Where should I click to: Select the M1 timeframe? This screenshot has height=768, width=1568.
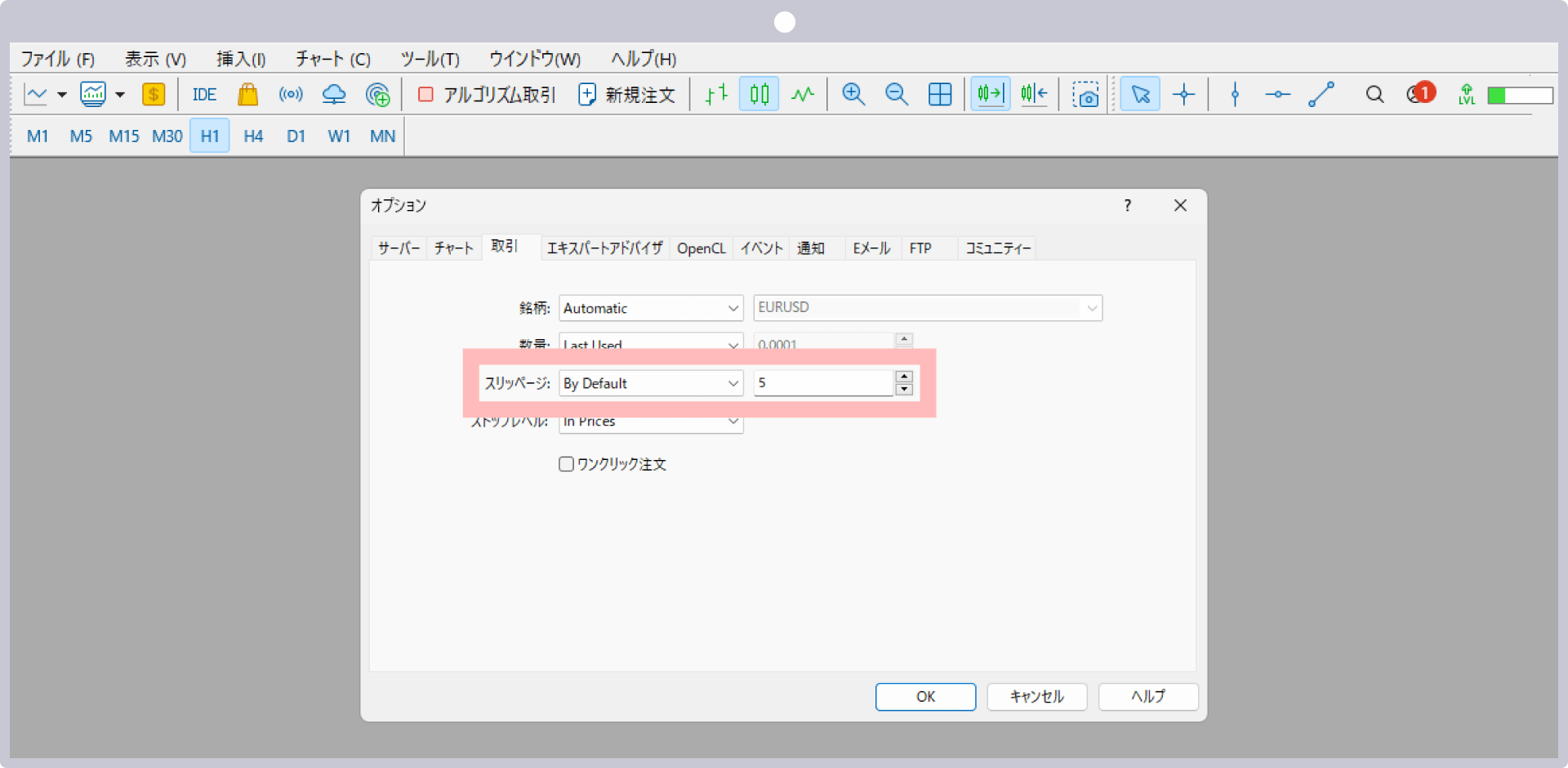pyautogui.click(x=38, y=136)
